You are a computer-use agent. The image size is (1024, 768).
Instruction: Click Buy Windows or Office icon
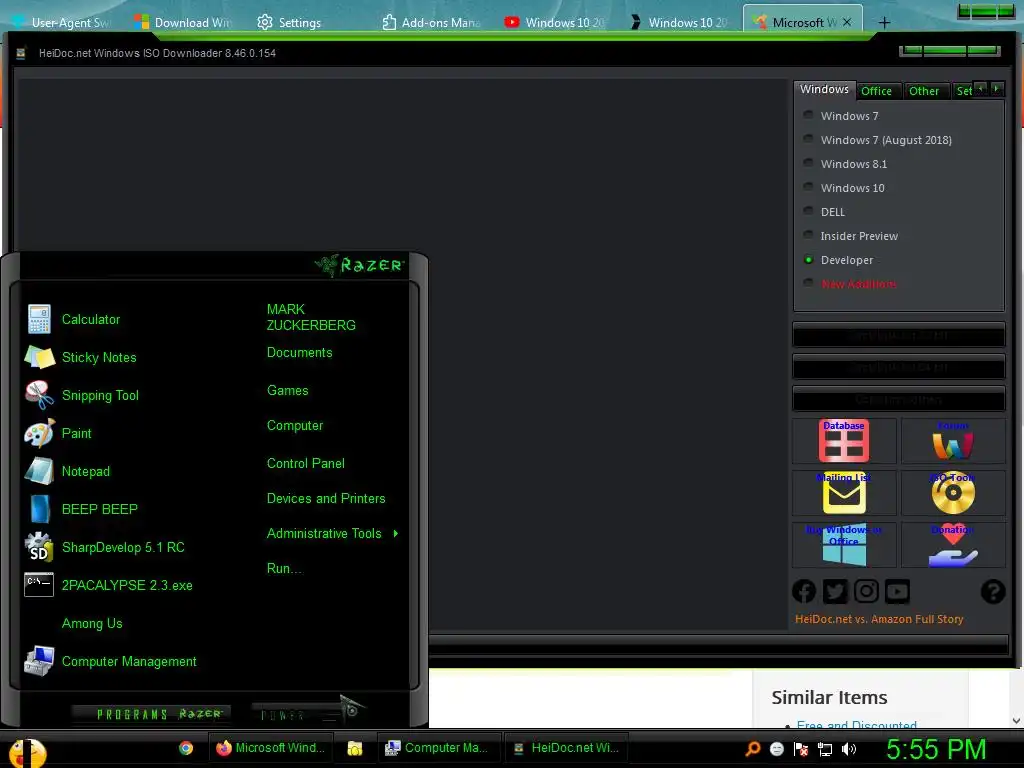coord(844,545)
